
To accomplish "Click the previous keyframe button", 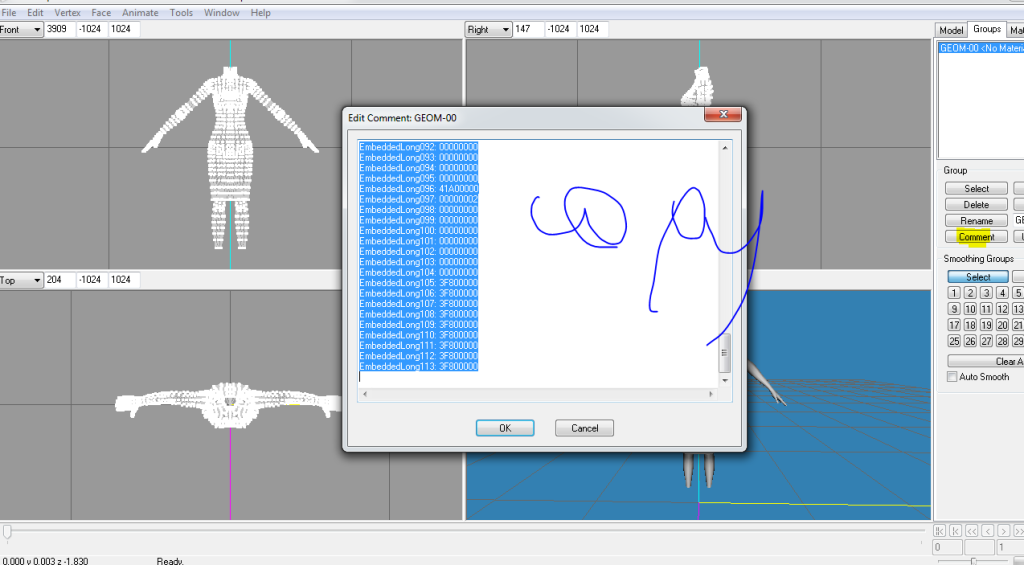I will [955, 531].
